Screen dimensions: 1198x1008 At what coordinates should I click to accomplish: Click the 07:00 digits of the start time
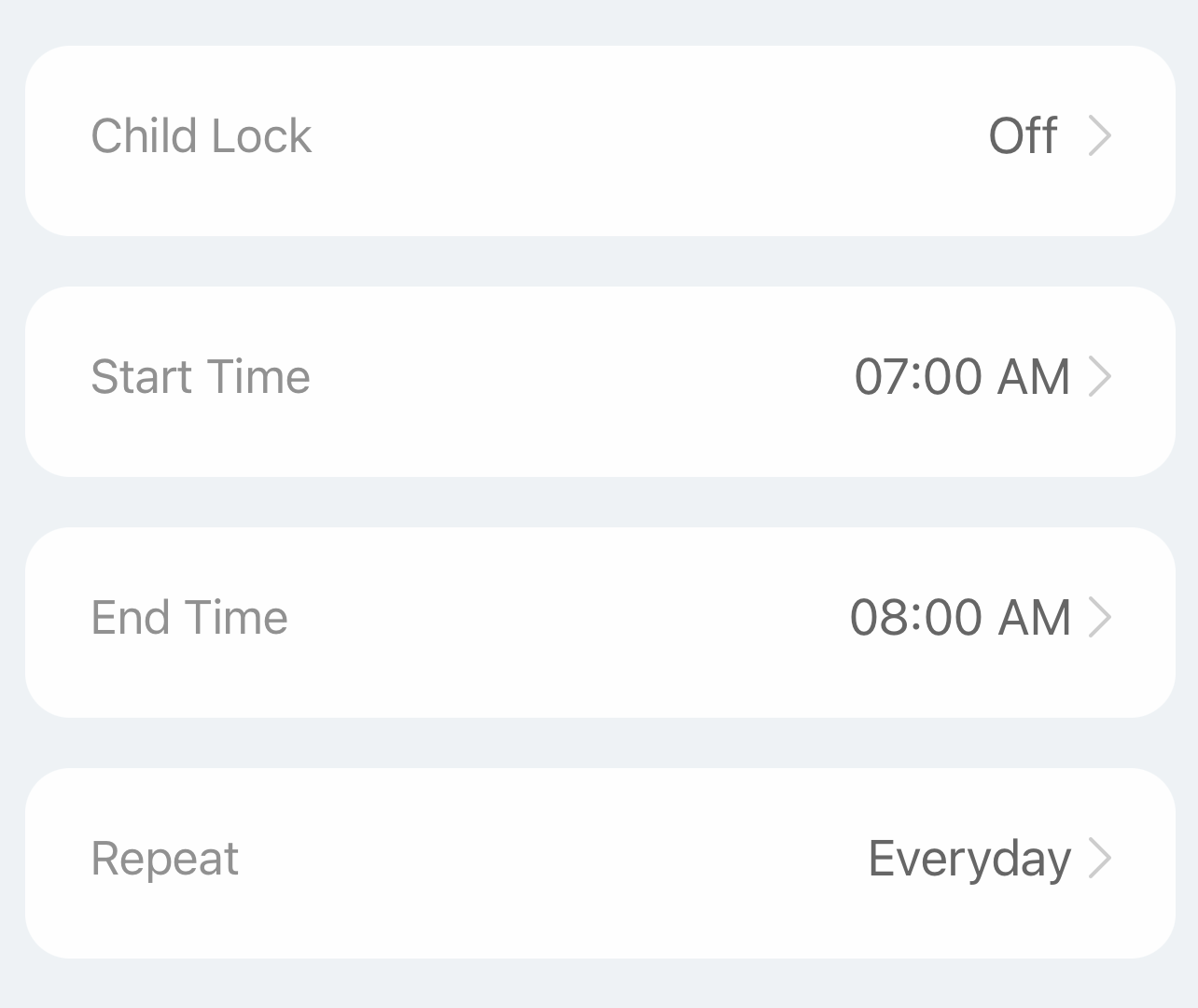click(x=918, y=377)
